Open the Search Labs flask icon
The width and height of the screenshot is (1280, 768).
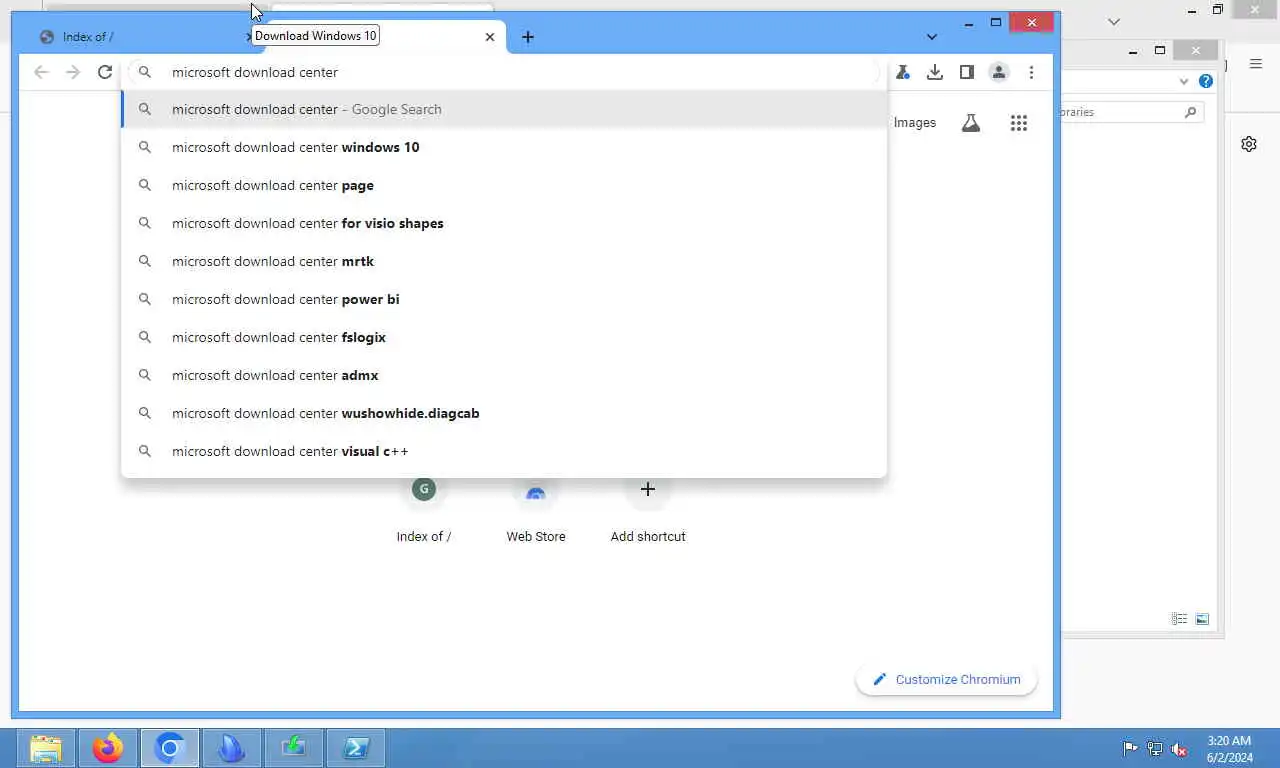[x=971, y=123]
